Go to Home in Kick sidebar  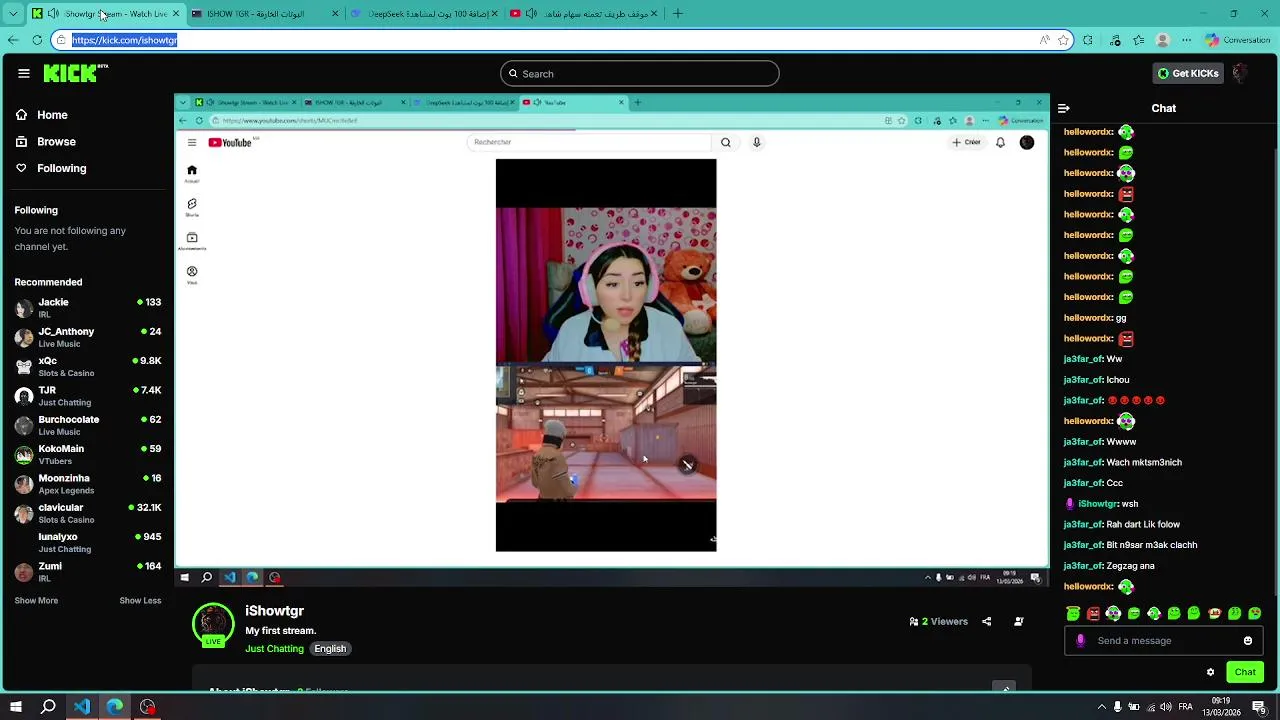[x=41, y=115]
